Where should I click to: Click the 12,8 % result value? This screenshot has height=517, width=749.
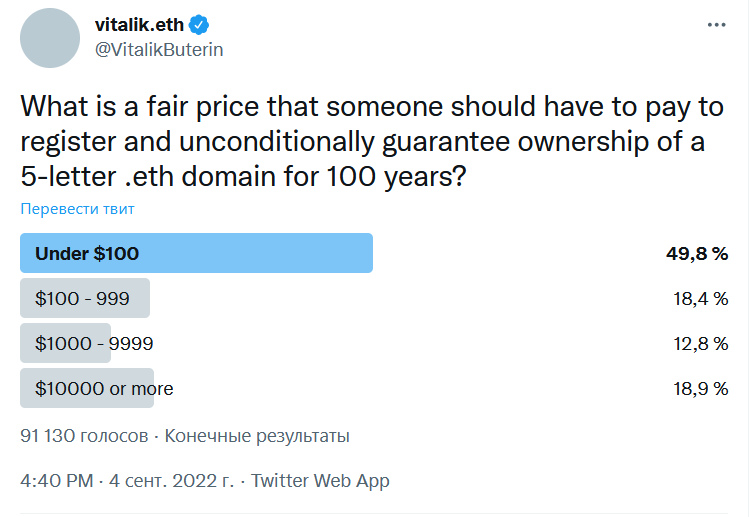(x=700, y=343)
